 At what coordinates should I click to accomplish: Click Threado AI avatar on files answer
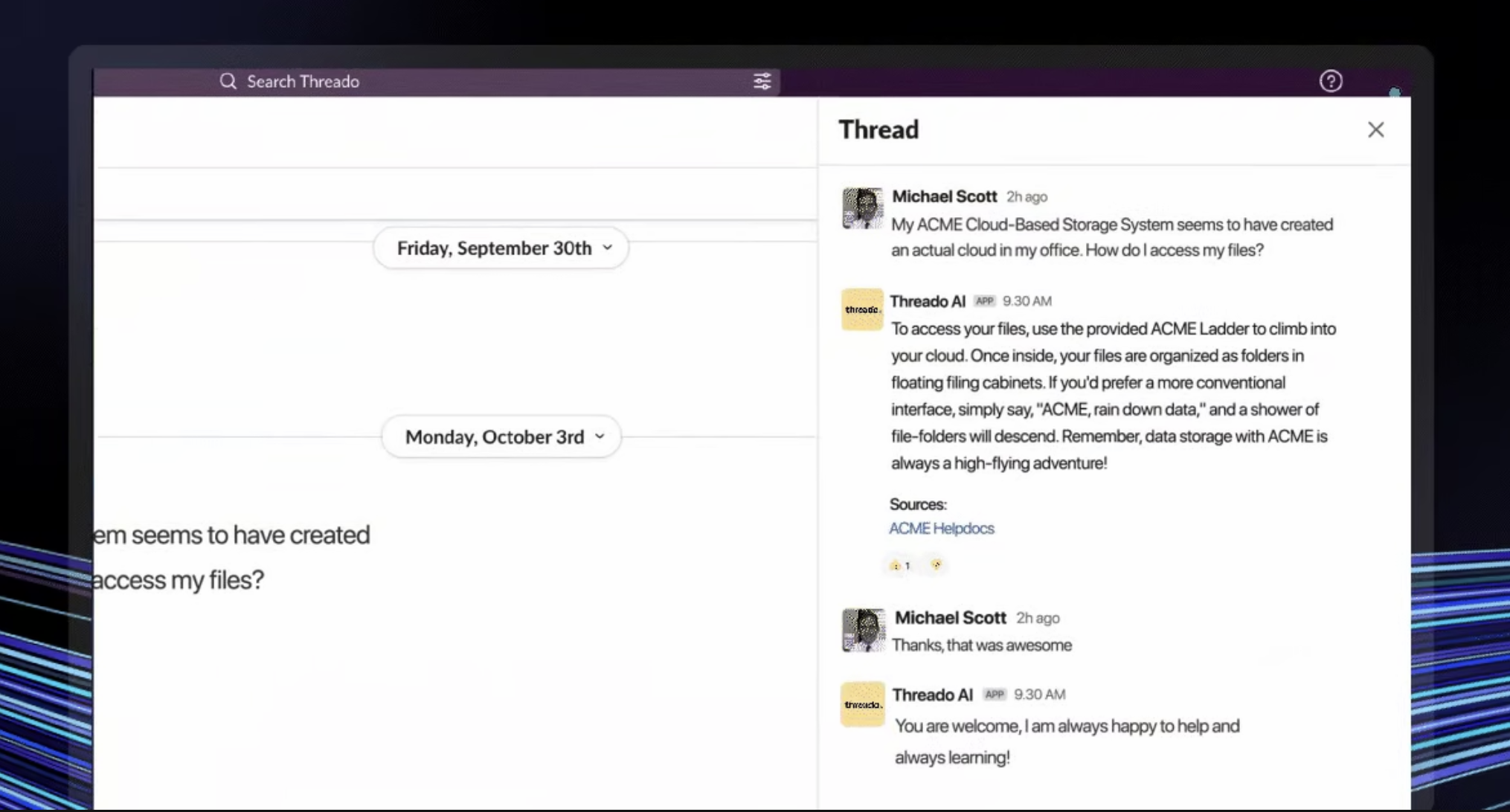coord(862,309)
